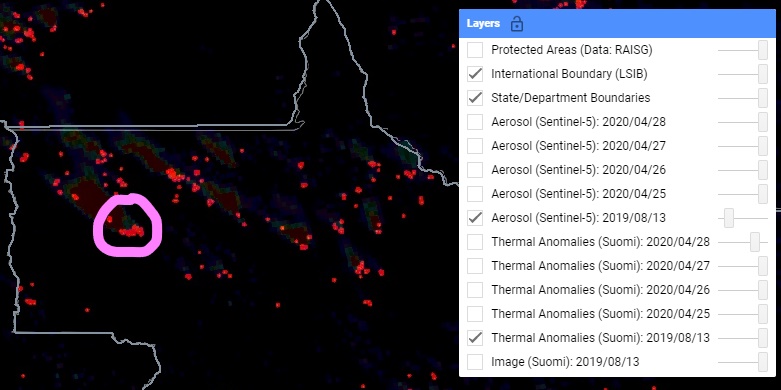The width and height of the screenshot is (781, 390).
Task: Click the Aerosol 2019/08/13 opacity slider handle
Action: [x=729, y=218]
